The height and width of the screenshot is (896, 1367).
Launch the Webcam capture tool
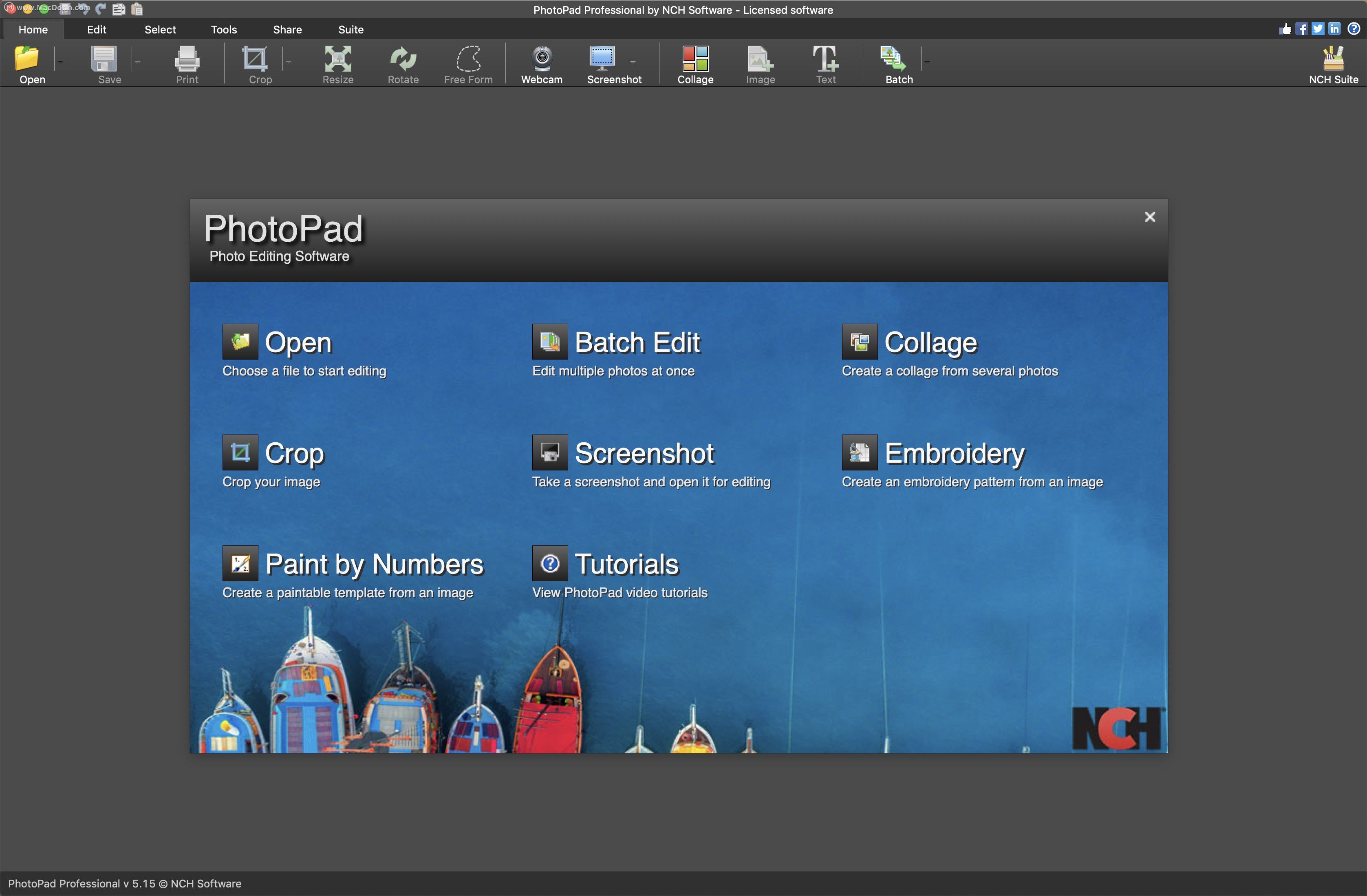click(x=542, y=58)
